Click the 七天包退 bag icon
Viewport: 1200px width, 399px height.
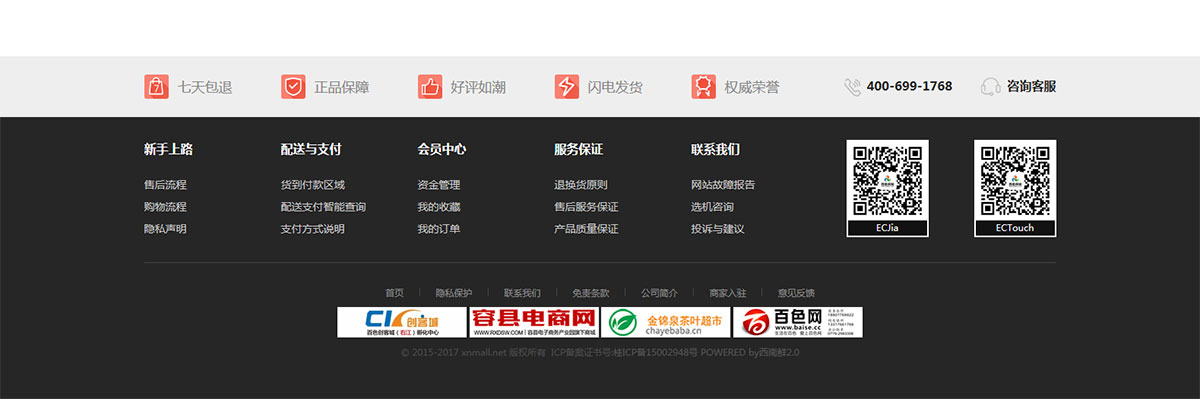click(x=156, y=87)
